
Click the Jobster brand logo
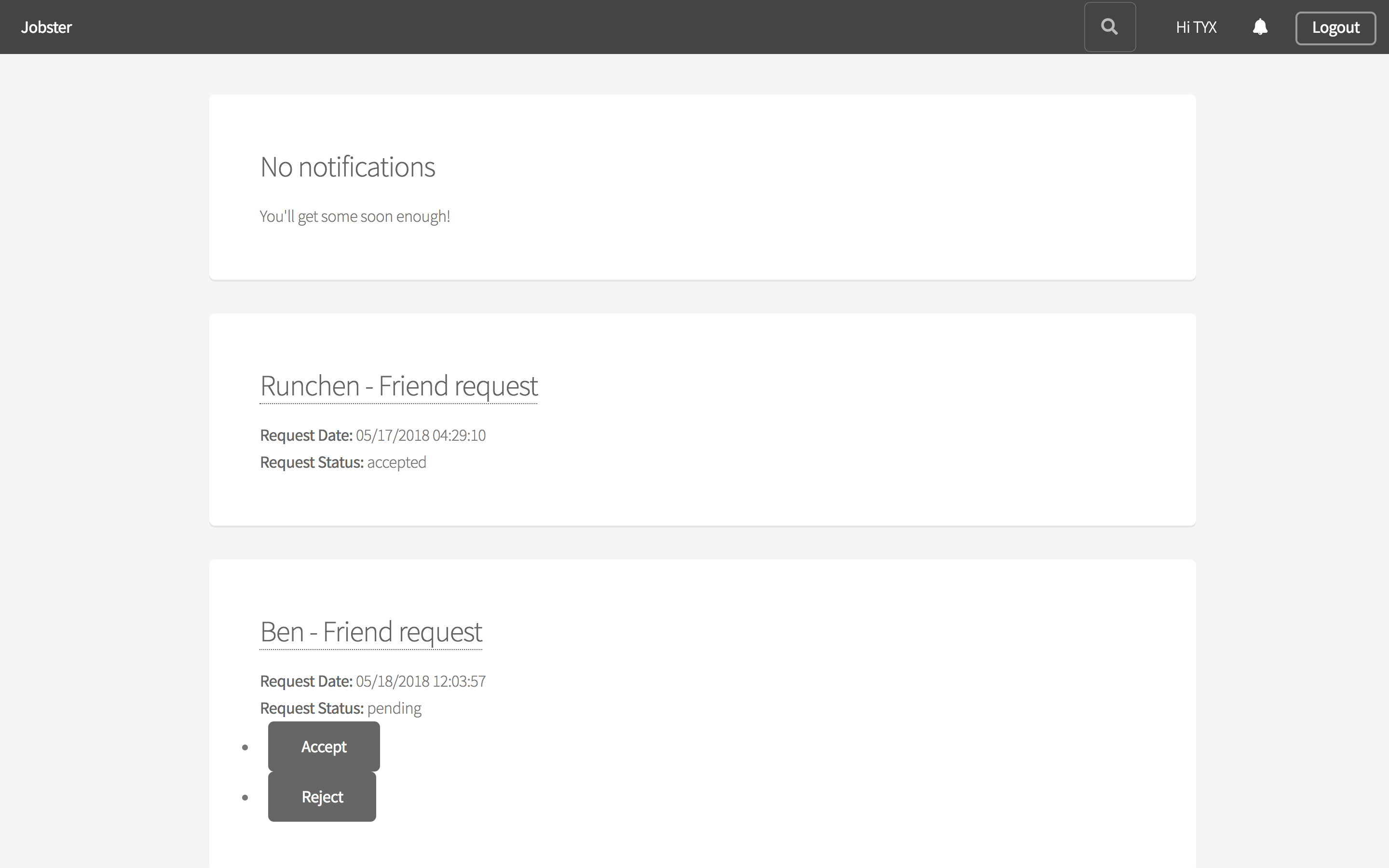click(46, 27)
